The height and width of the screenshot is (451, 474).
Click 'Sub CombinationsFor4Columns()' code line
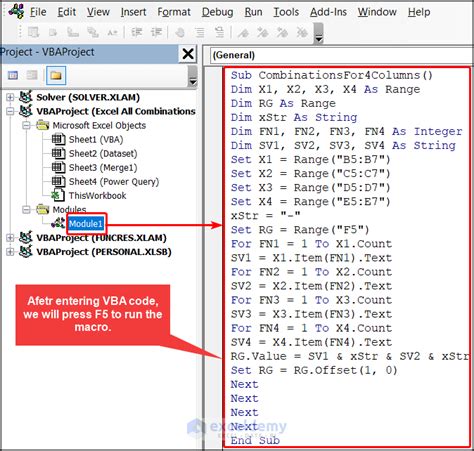click(x=332, y=75)
